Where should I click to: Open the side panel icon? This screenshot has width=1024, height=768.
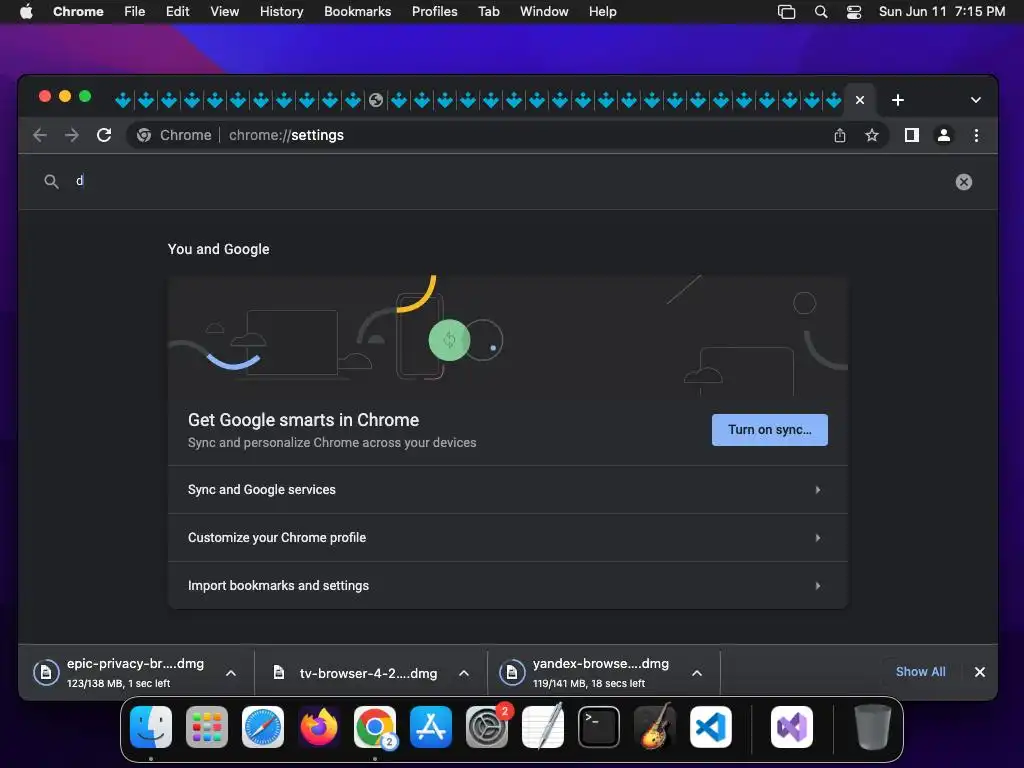click(912, 135)
